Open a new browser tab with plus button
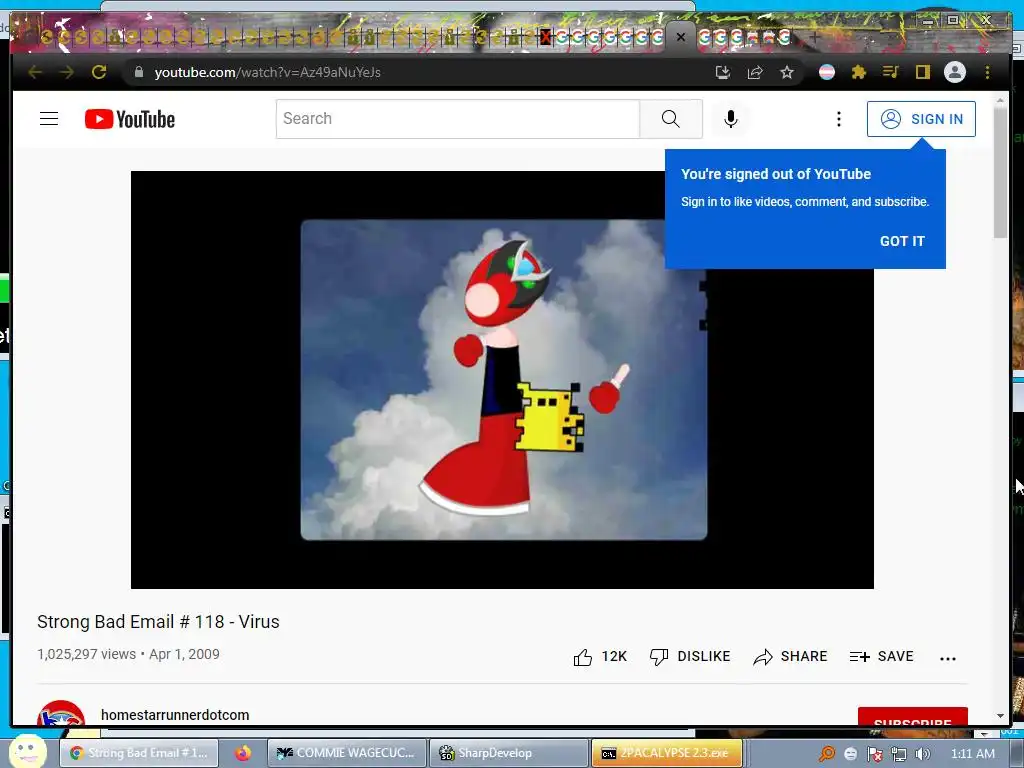Screen dimensions: 1024x768 (x=814, y=37)
